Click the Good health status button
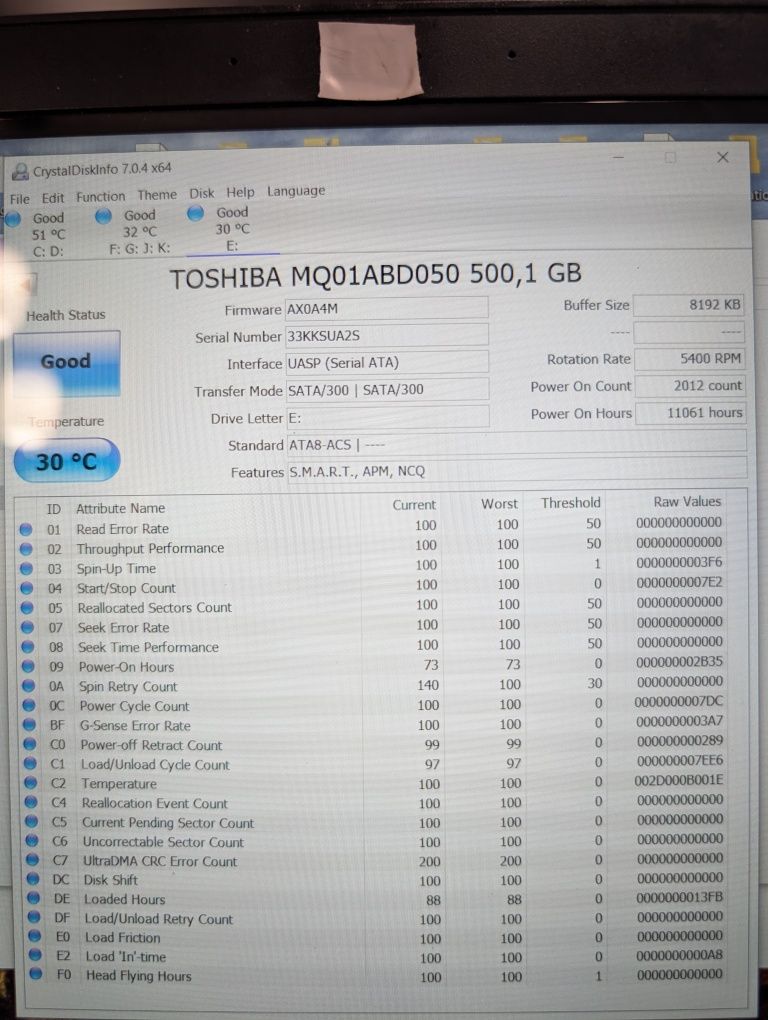Screen dimensions: 768x1020 pos(66,363)
